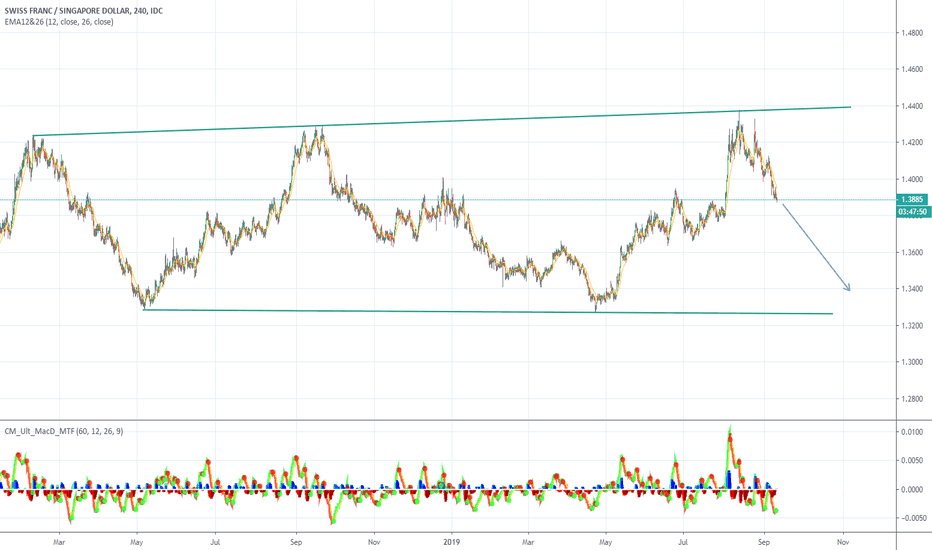This screenshot has width=932, height=550.
Task: Open the CM_Ult_MacD_MTF indicator label
Action: click(64, 431)
